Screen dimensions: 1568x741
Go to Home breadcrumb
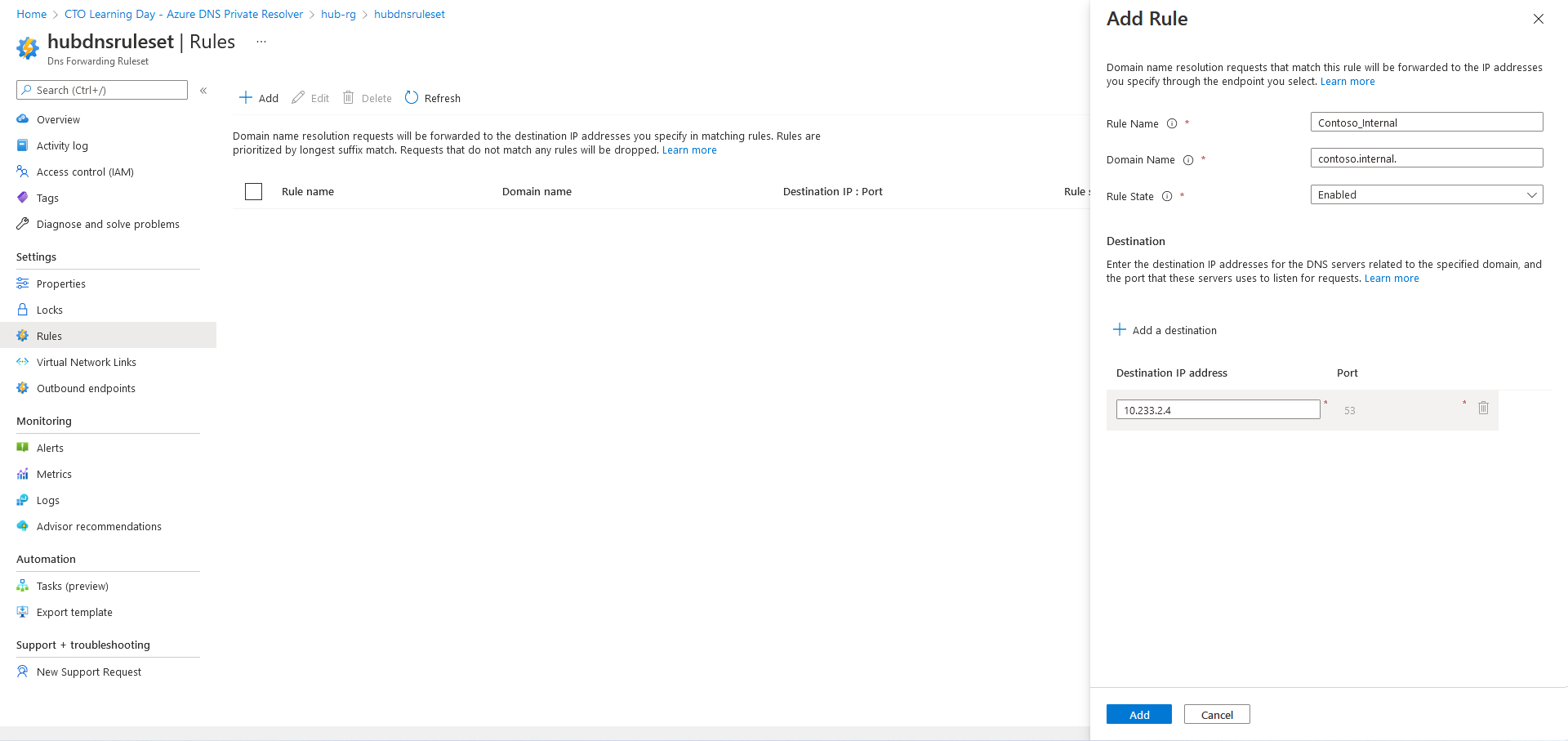coord(32,14)
